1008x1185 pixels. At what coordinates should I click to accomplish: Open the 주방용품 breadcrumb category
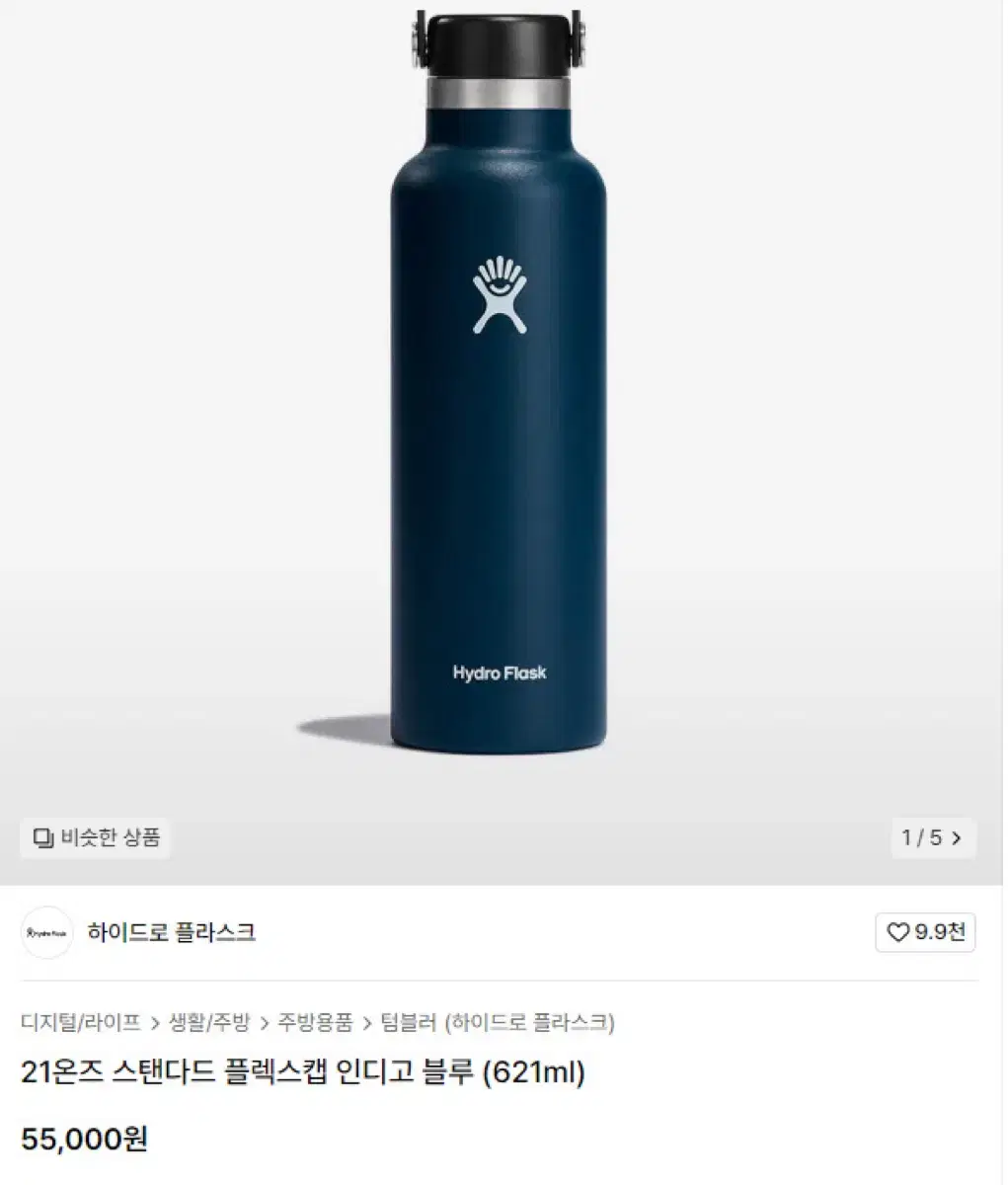pos(315,1022)
